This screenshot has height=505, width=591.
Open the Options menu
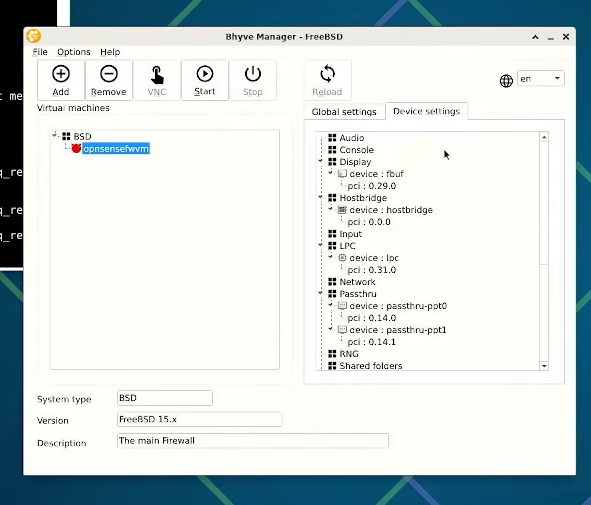(x=73, y=52)
